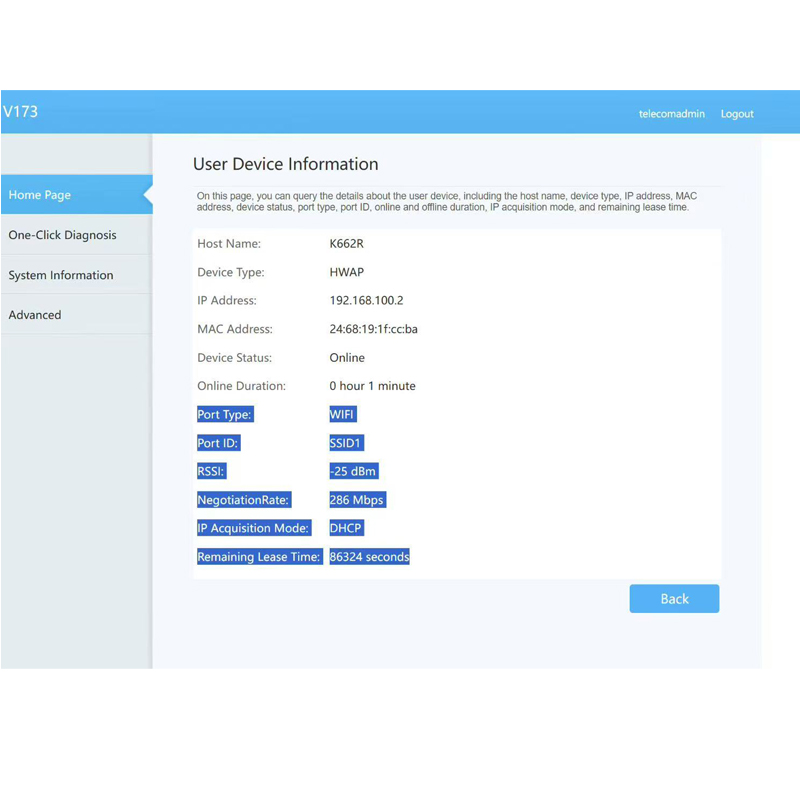Go to the System Information section

coord(61,275)
